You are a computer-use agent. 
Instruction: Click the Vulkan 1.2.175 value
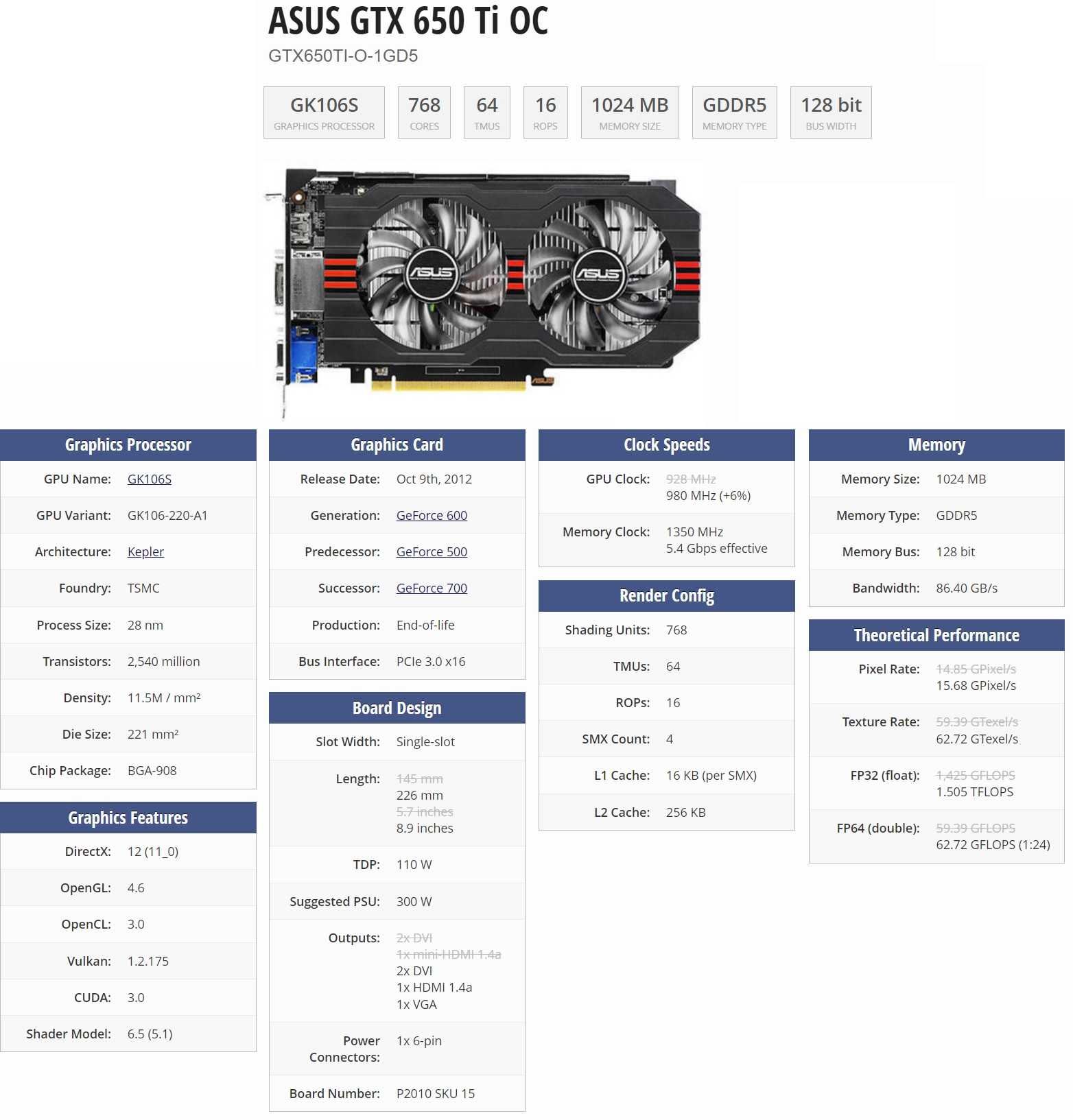tap(148, 961)
